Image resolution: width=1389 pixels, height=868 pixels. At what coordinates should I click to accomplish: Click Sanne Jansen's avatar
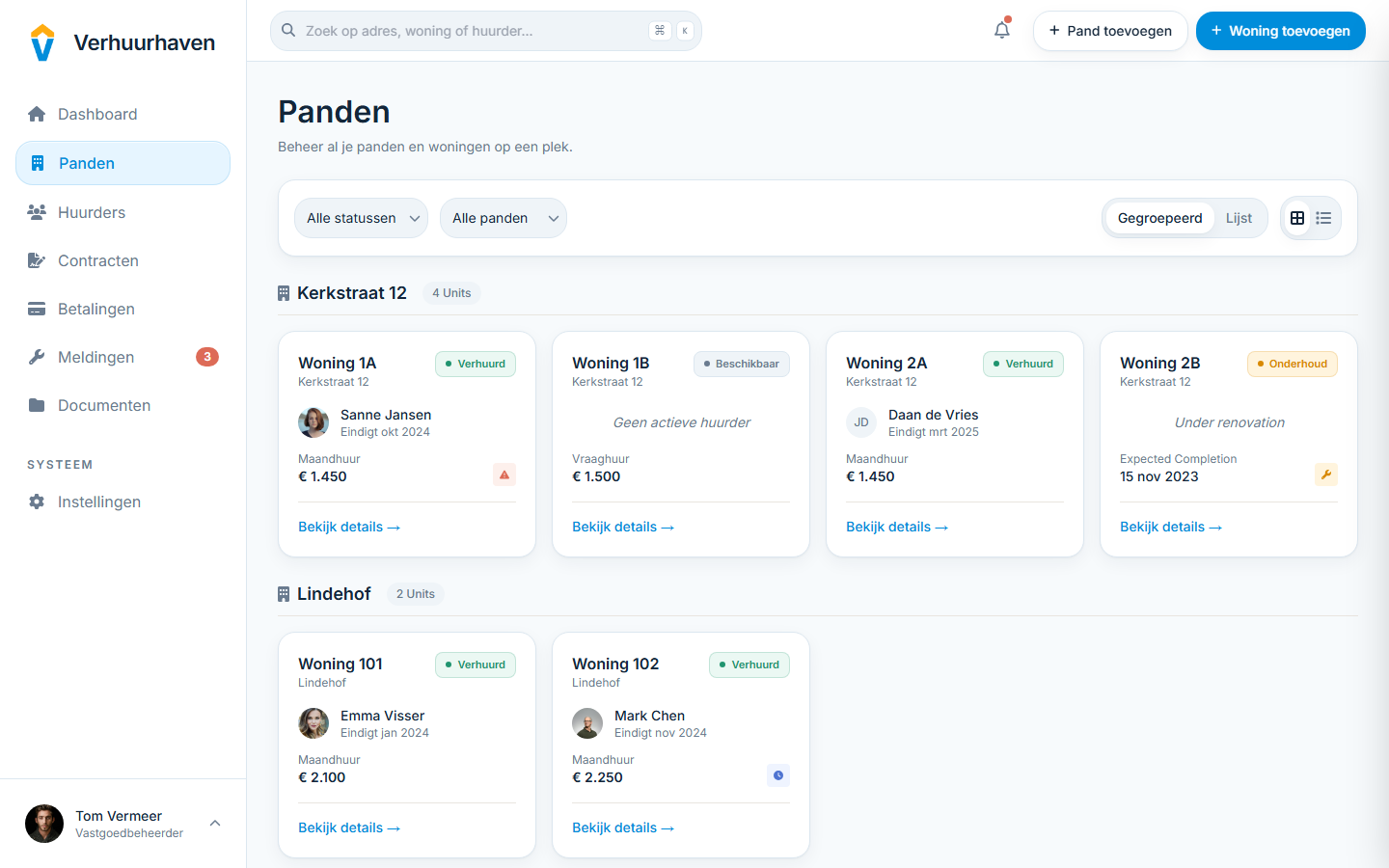[313, 422]
